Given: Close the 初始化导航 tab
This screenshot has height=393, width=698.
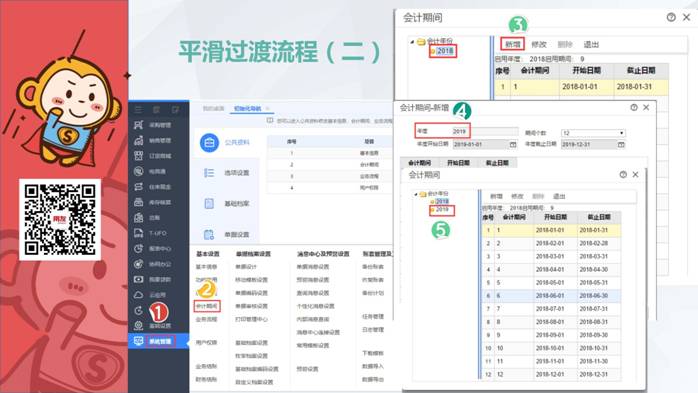Looking at the screenshot, I should tap(268, 109).
